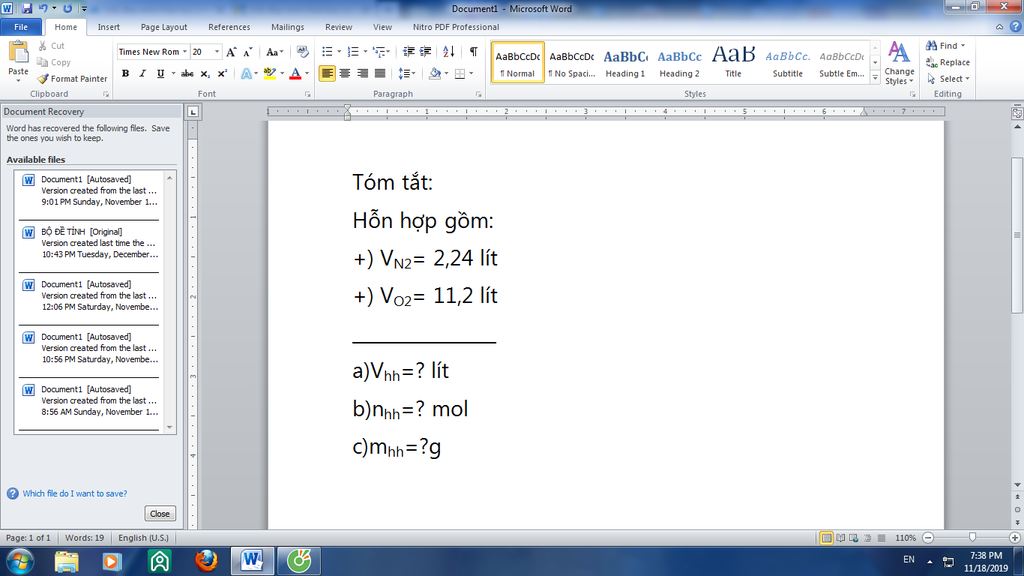This screenshot has height=576, width=1024.
Task: Click the Words: 19 status indicator
Action: (x=84, y=538)
